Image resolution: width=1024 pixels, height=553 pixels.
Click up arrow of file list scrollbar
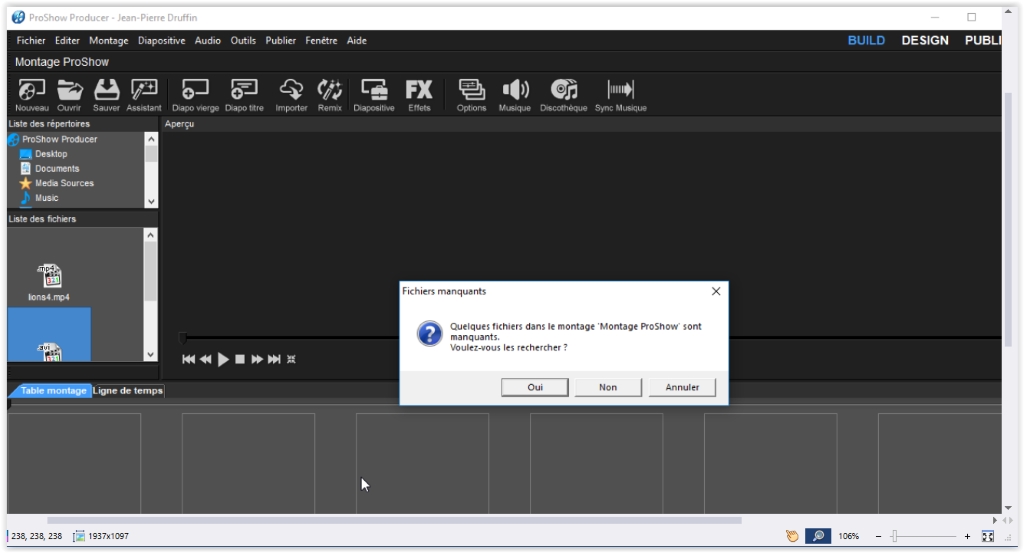(150, 235)
